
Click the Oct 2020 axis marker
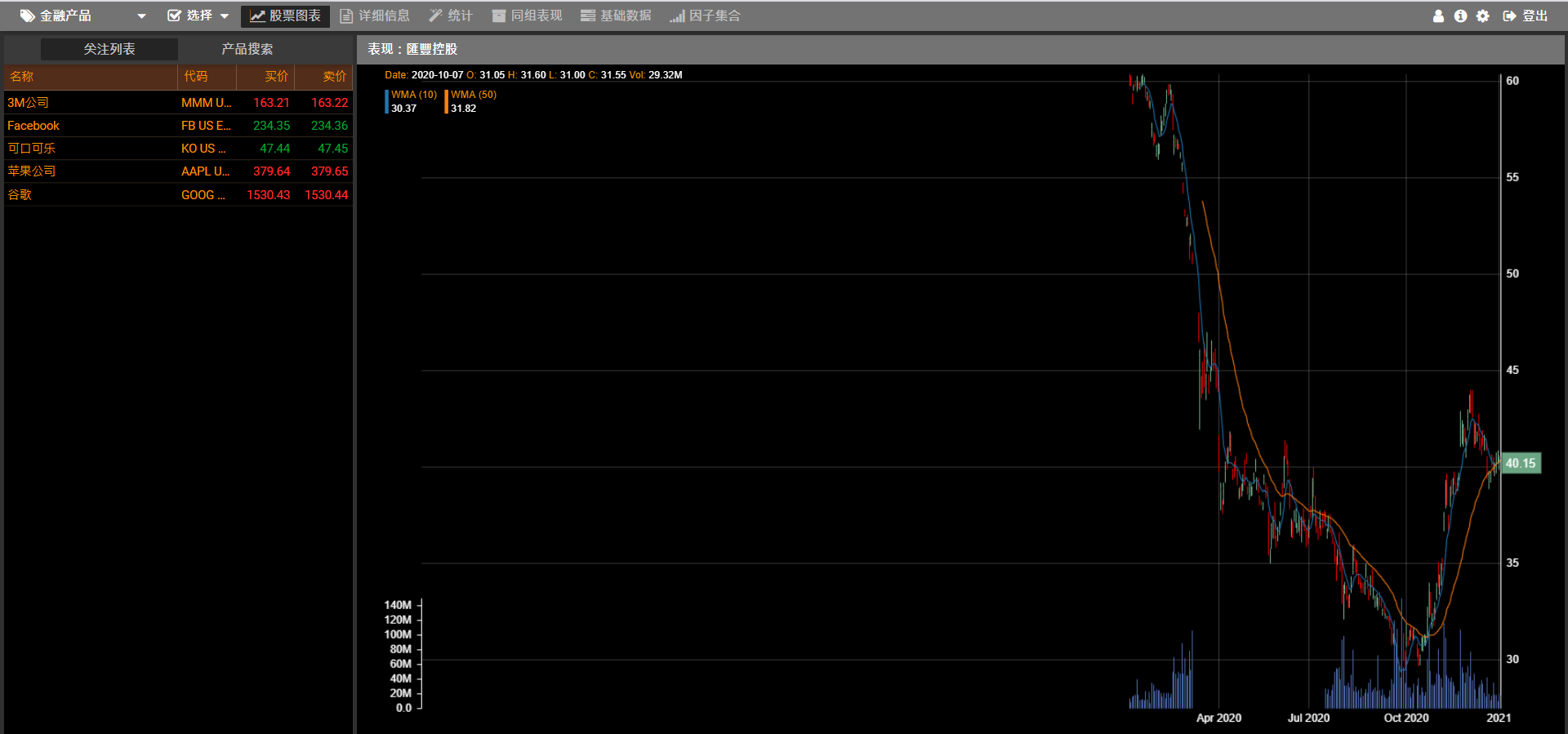click(x=1406, y=718)
